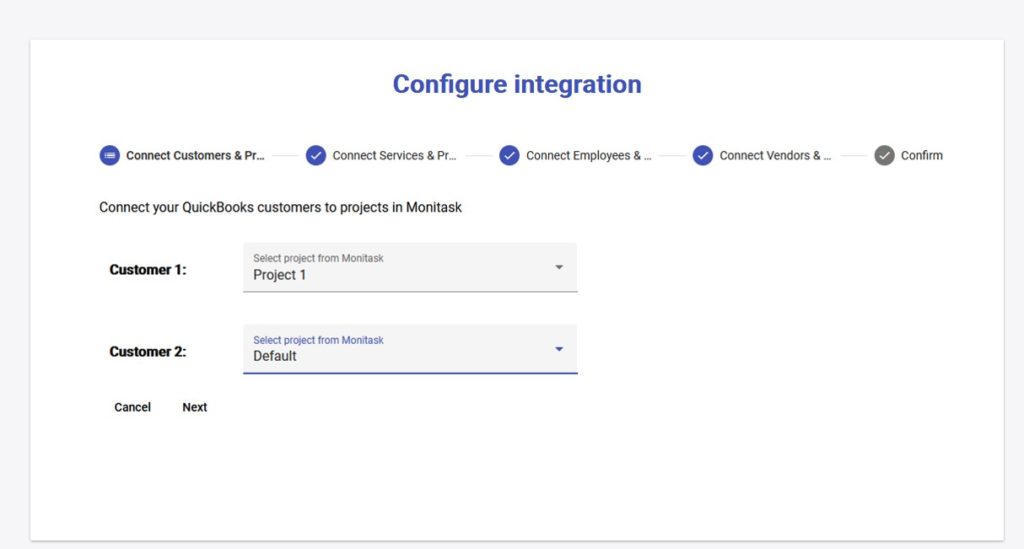The width and height of the screenshot is (1024, 549).
Task: Click the checkmark icon beside Connect Employees
Action: pos(509,155)
